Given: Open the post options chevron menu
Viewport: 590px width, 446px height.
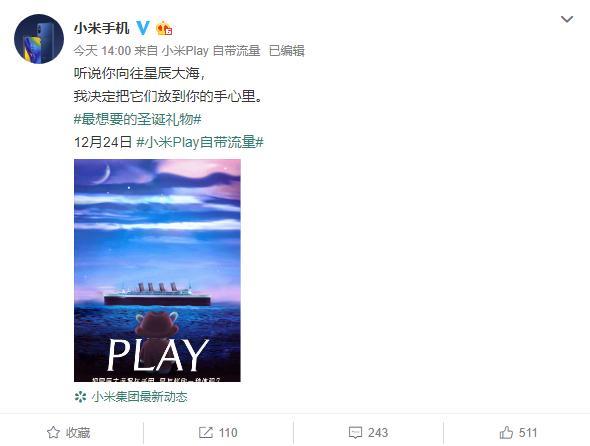Looking at the screenshot, I should (x=567, y=19).
